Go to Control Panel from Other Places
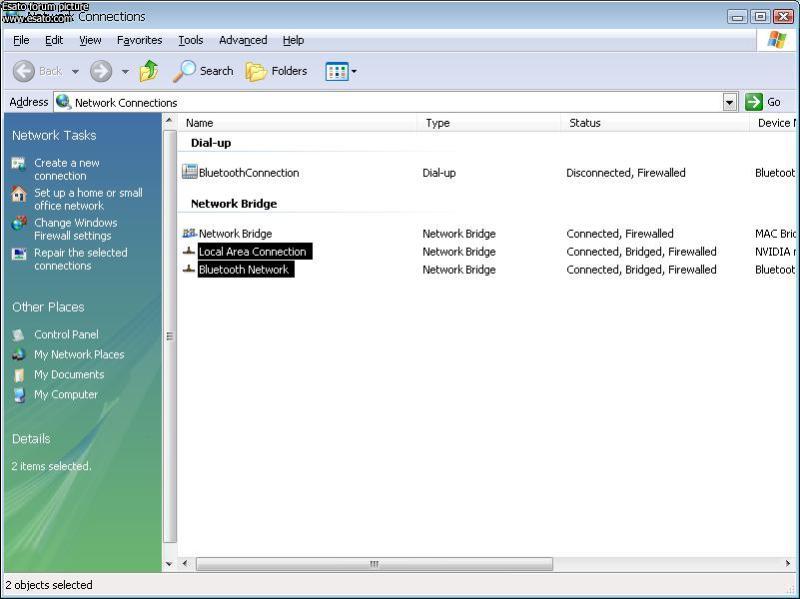Screen dimensions: 800x599 tap(66, 334)
